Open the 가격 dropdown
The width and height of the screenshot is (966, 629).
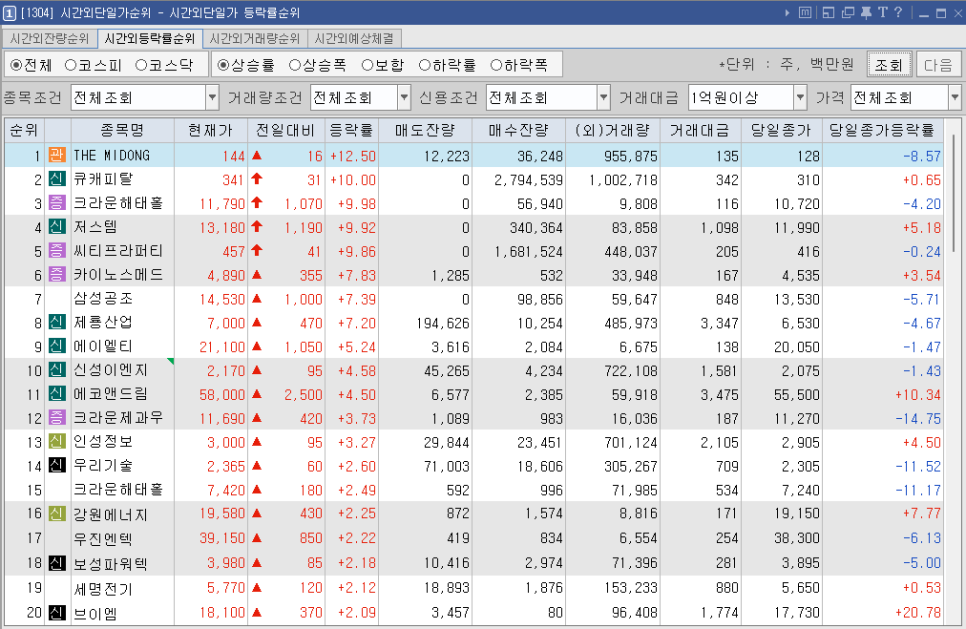click(955, 97)
